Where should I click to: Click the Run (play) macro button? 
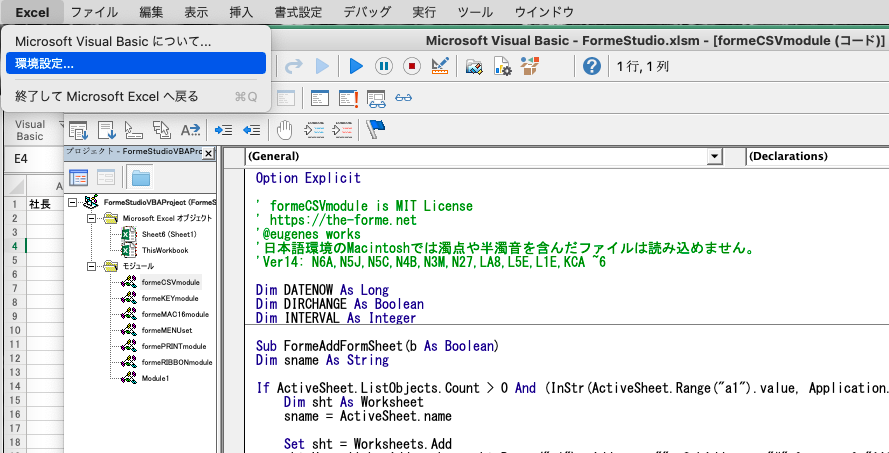coord(356,66)
